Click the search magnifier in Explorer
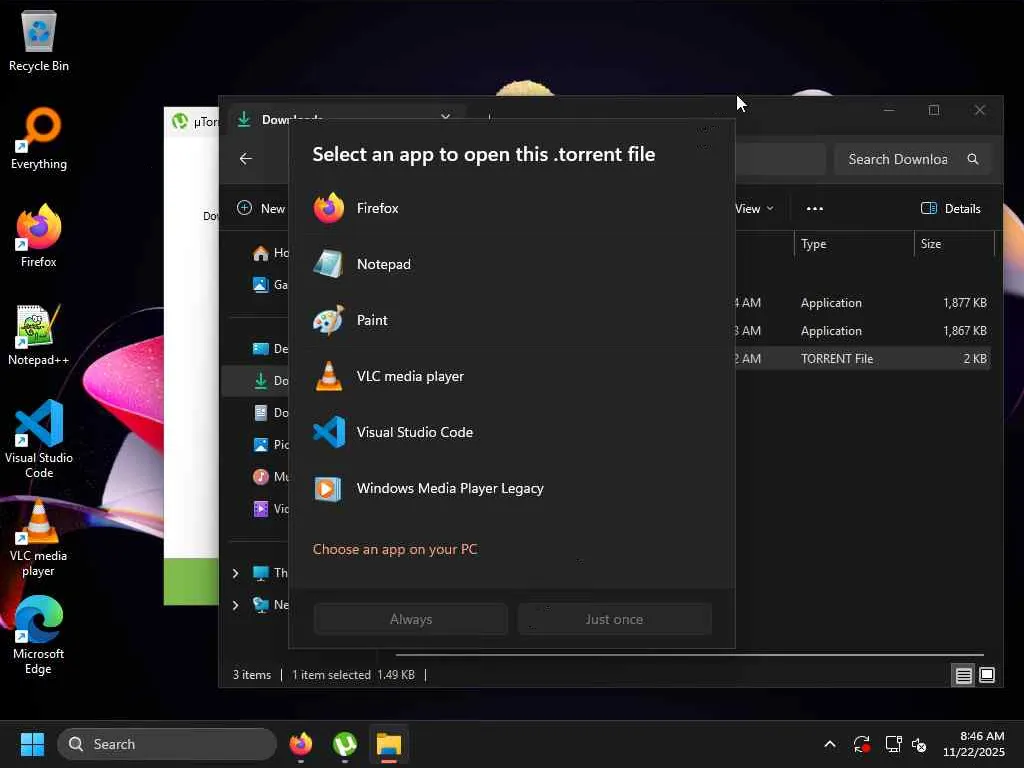Screen dimensions: 1024x768 coord(972,159)
